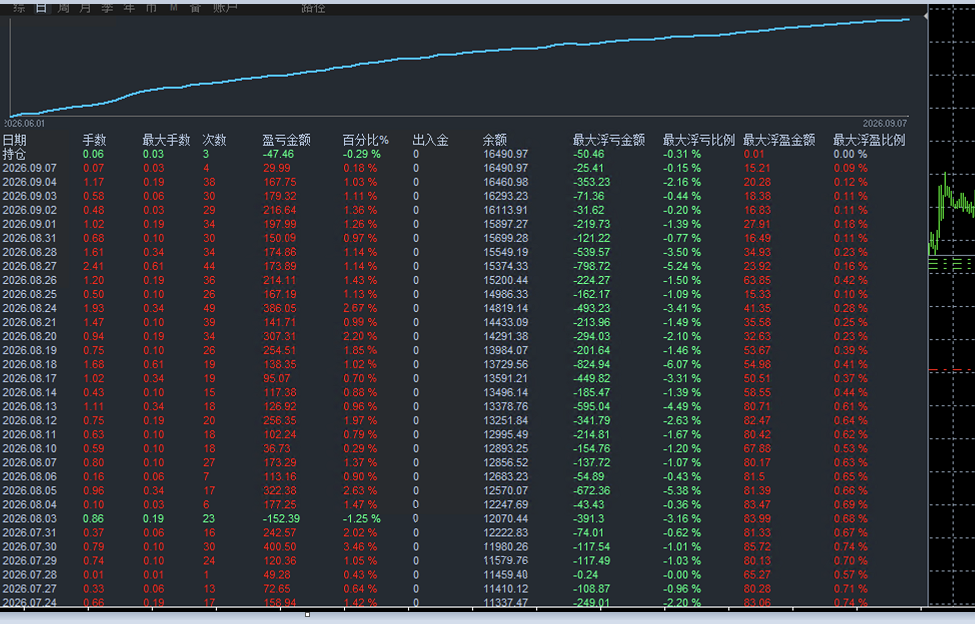Select the 2026.08.21 date row
Screen dimensions: 975x624
(29, 322)
